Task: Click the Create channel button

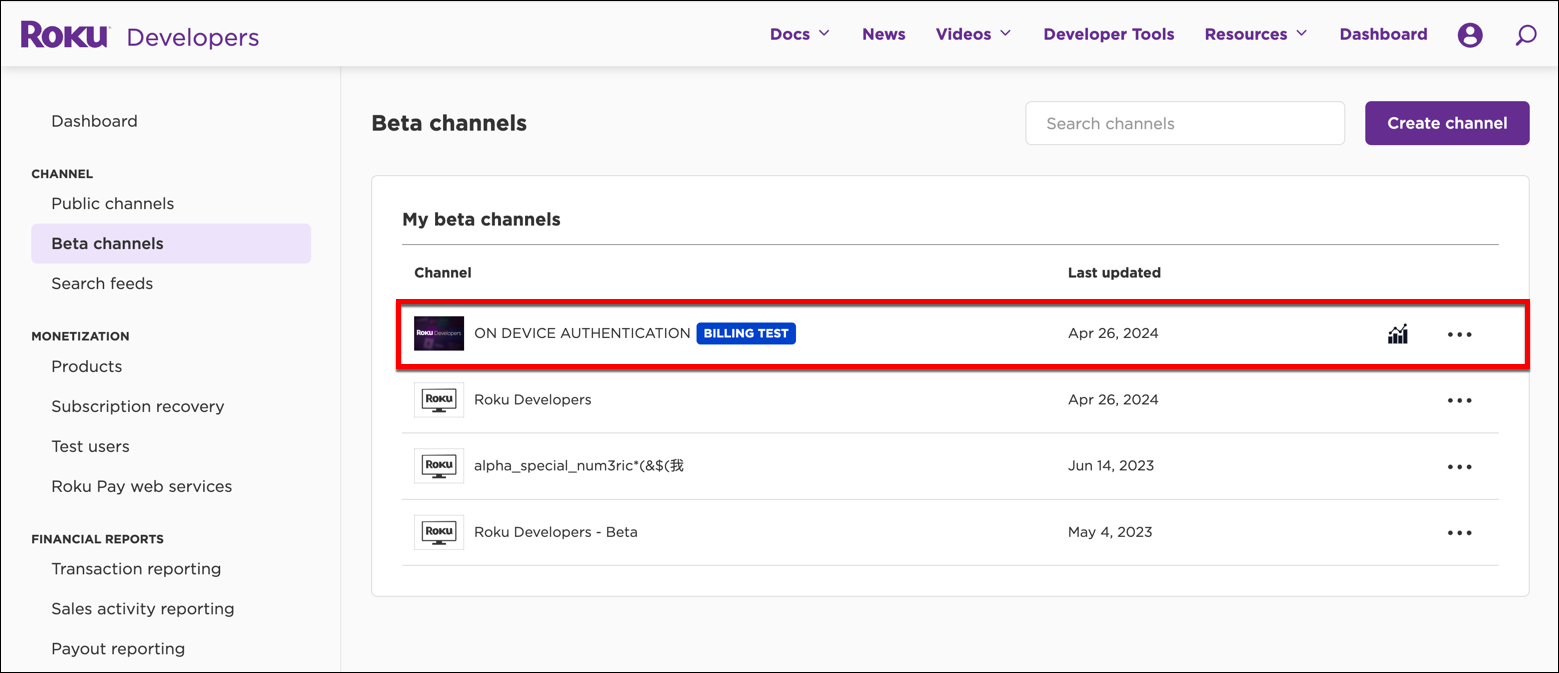Action: [1446, 123]
